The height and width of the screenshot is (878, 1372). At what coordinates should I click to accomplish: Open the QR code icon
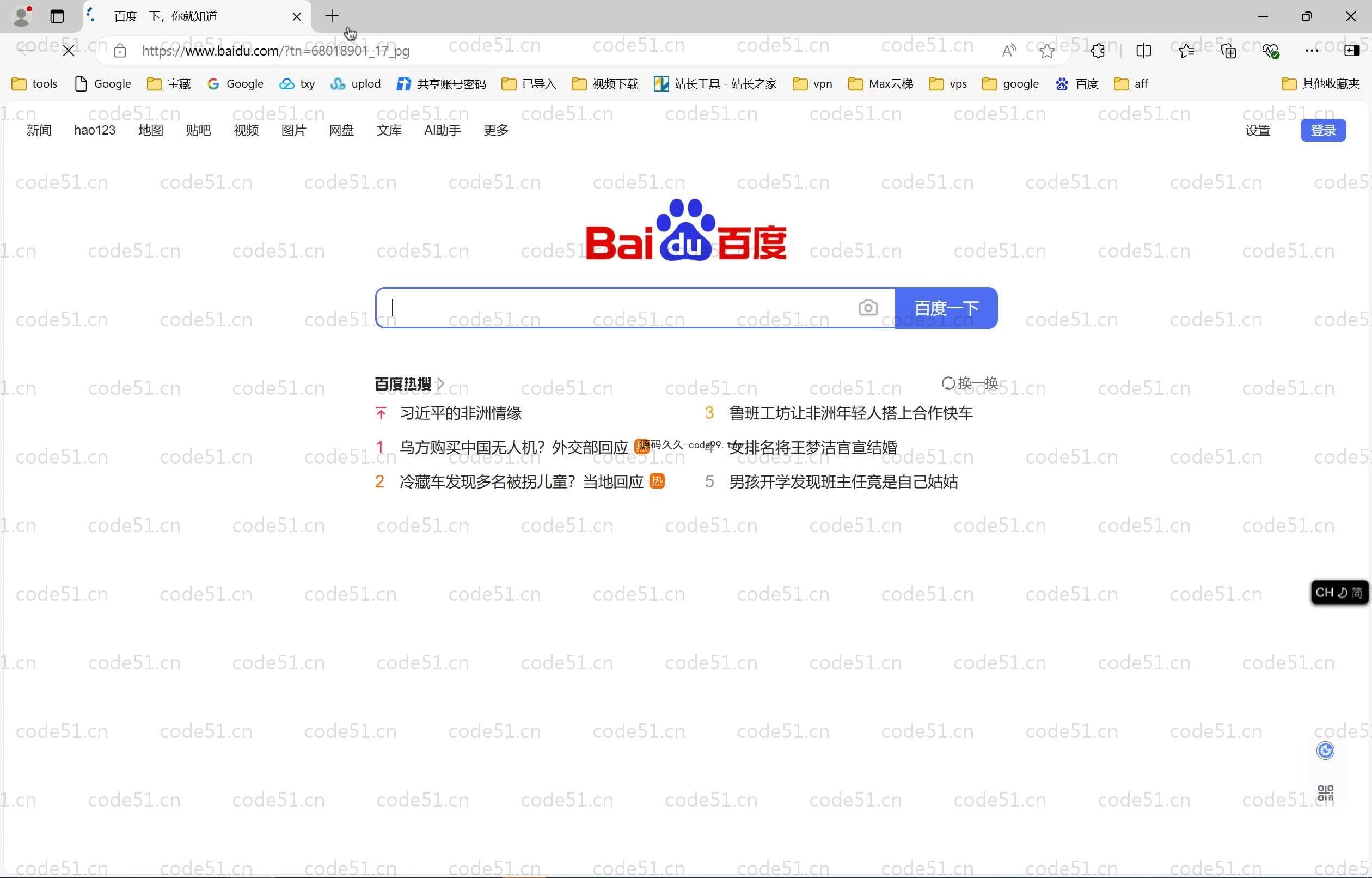1325,792
